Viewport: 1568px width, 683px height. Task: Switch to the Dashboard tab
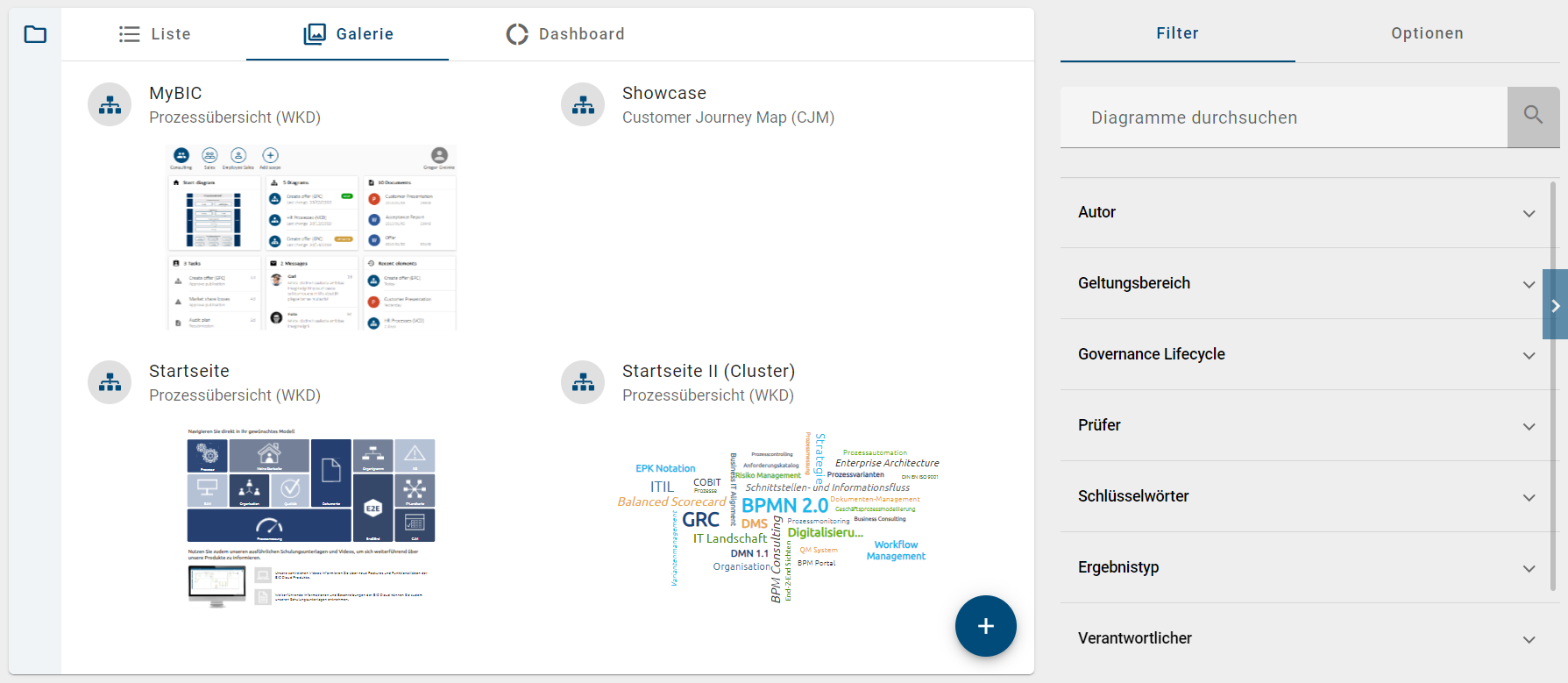point(565,34)
